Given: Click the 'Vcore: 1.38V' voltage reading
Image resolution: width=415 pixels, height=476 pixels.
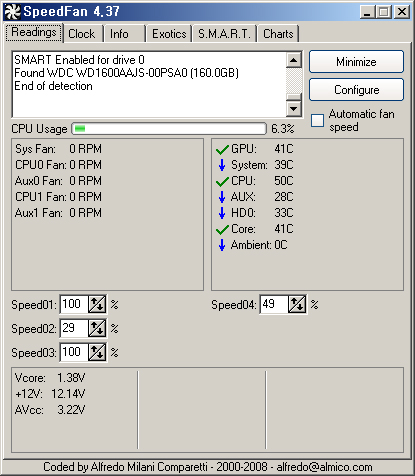Looking at the screenshot, I should point(50,378).
